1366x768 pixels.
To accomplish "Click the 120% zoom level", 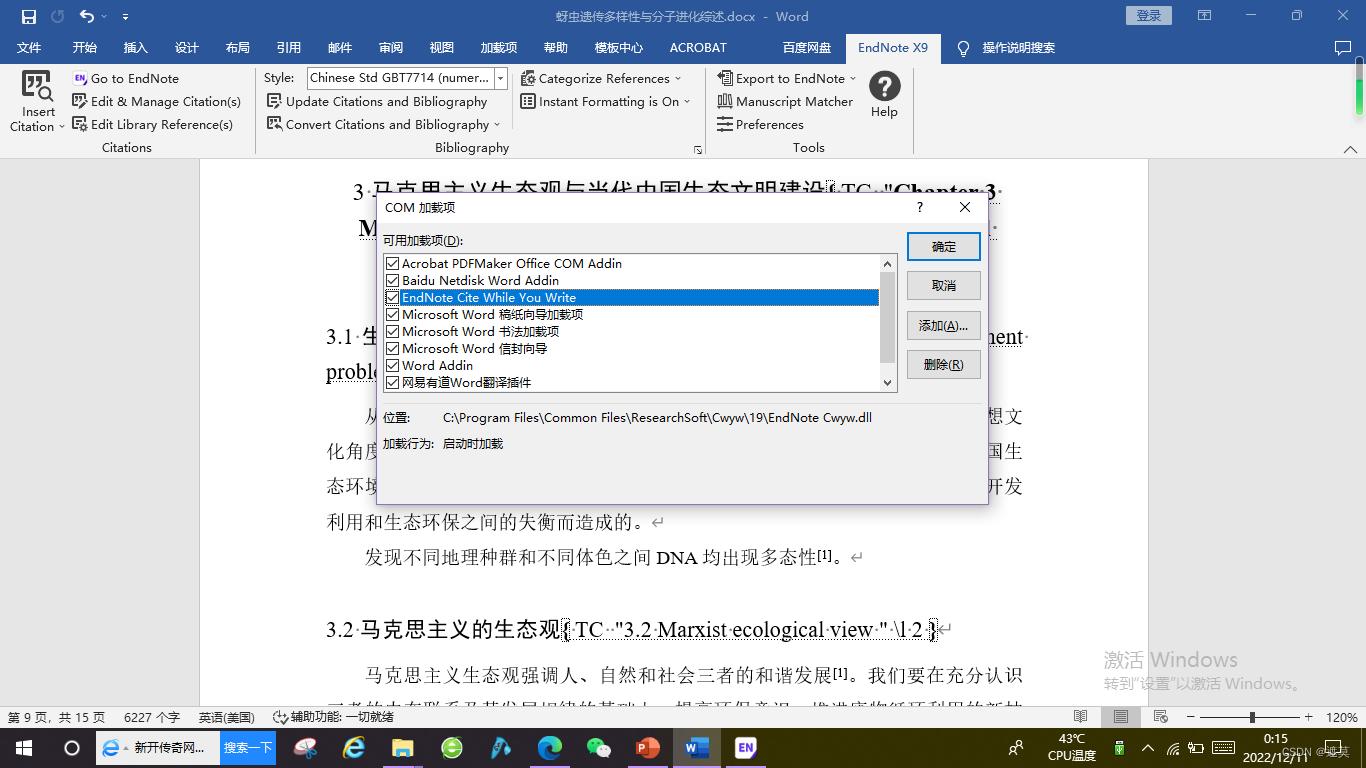I will [x=1341, y=717].
